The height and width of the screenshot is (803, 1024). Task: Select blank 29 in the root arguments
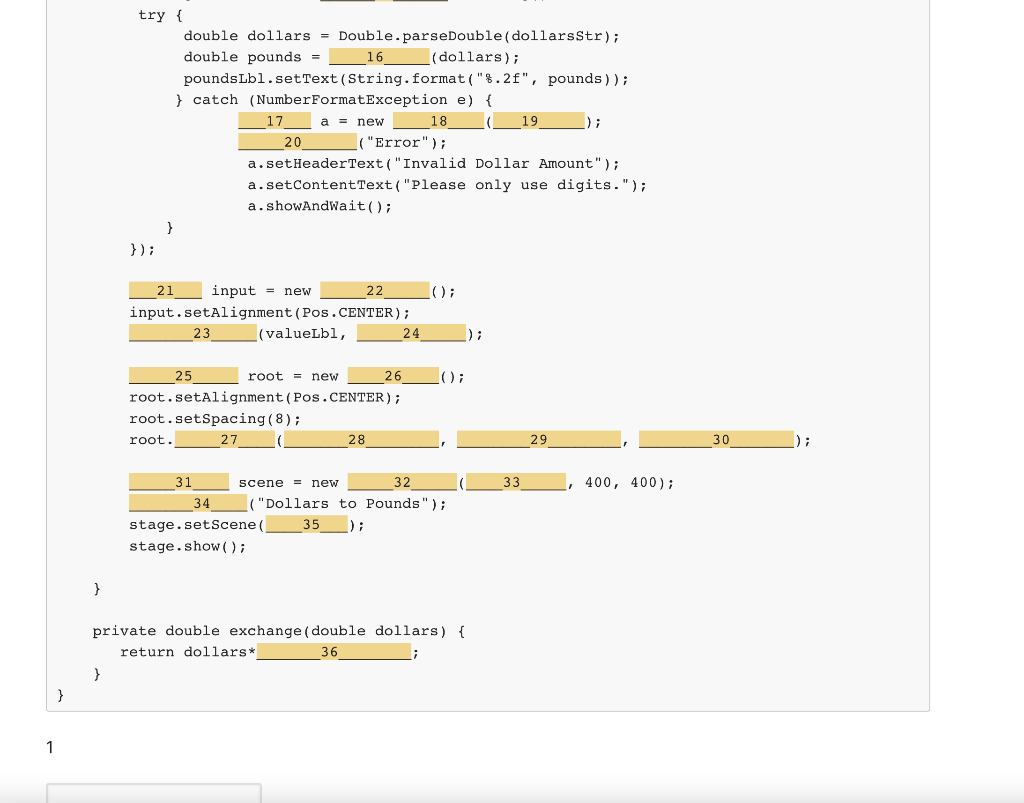pyautogui.click(x=538, y=438)
